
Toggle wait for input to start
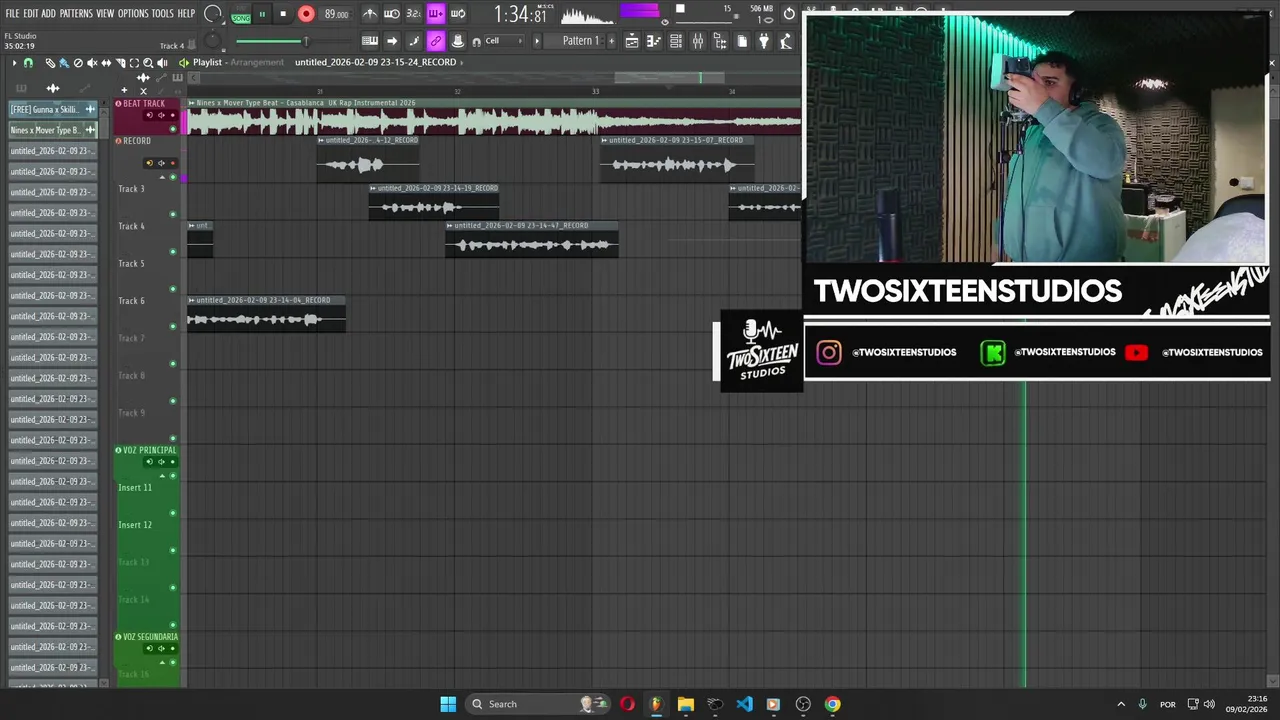[x=392, y=14]
